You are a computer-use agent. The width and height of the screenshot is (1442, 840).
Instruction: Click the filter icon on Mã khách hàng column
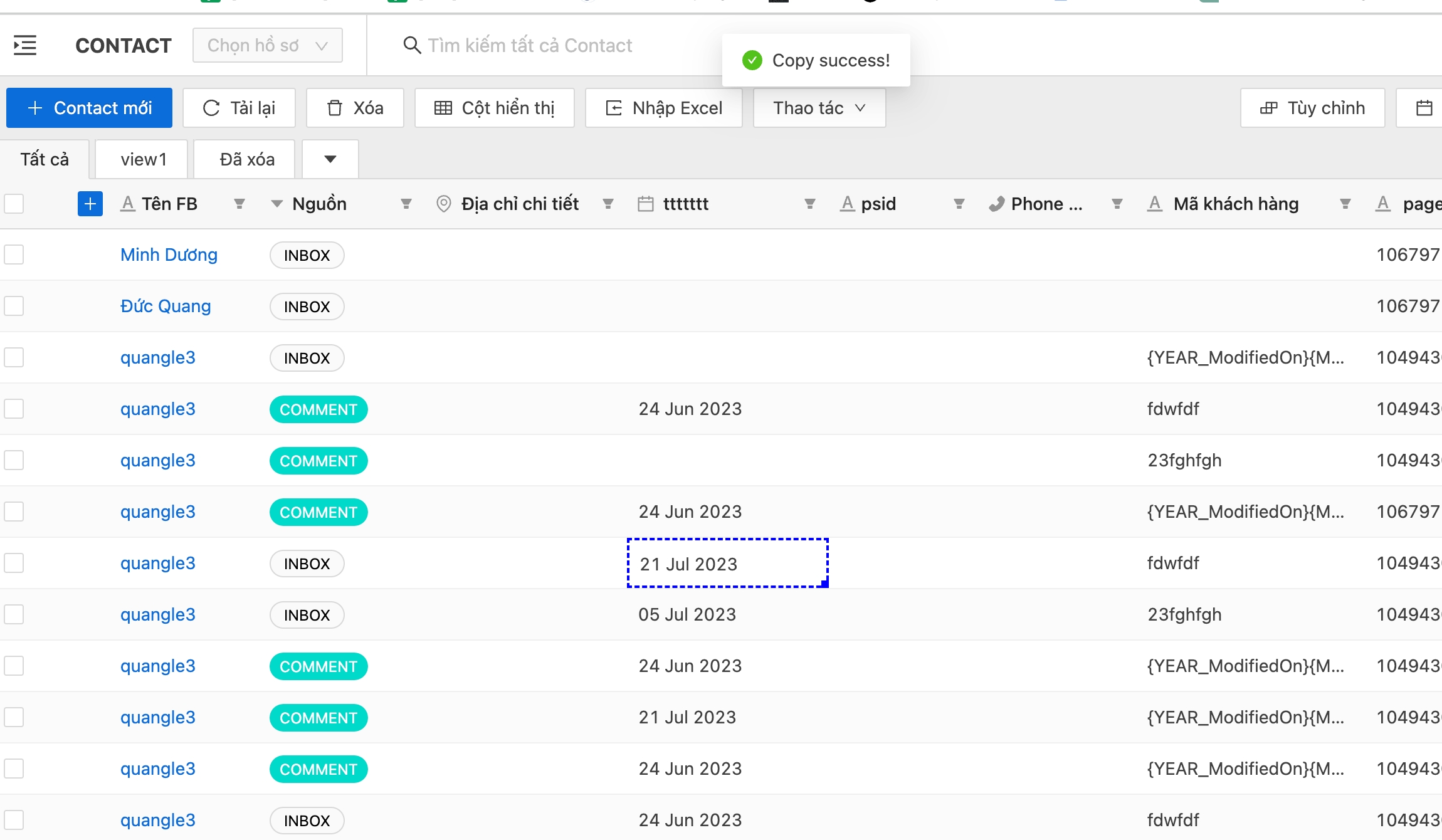tap(1345, 204)
